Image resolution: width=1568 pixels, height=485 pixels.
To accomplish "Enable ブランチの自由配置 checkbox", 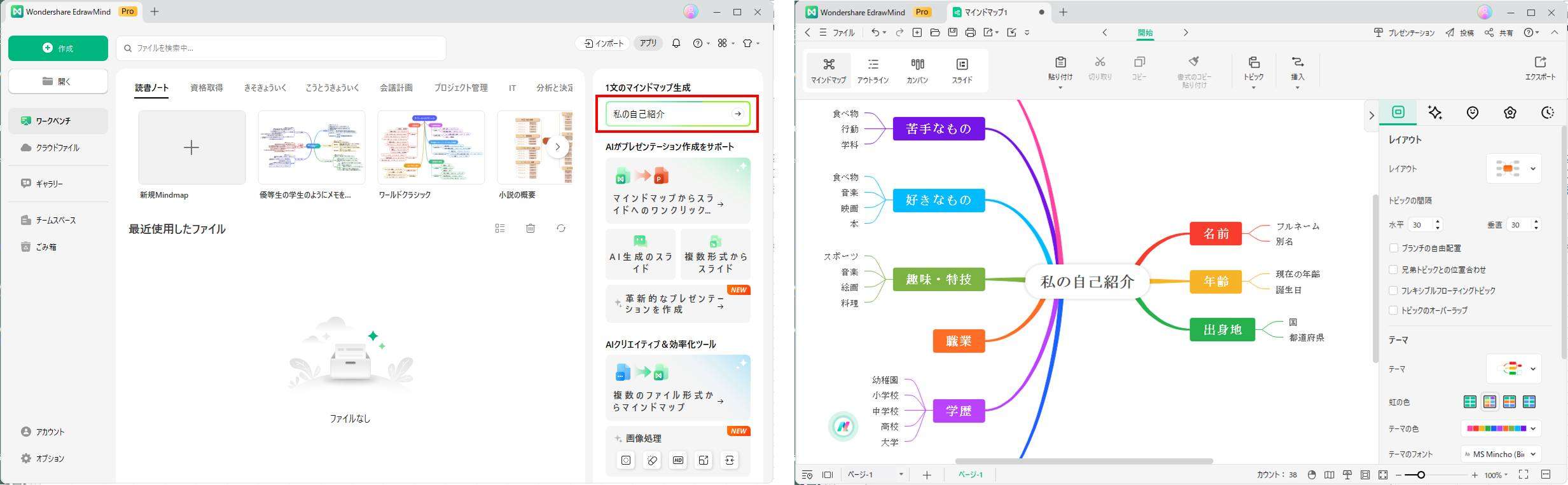I will [1394, 248].
